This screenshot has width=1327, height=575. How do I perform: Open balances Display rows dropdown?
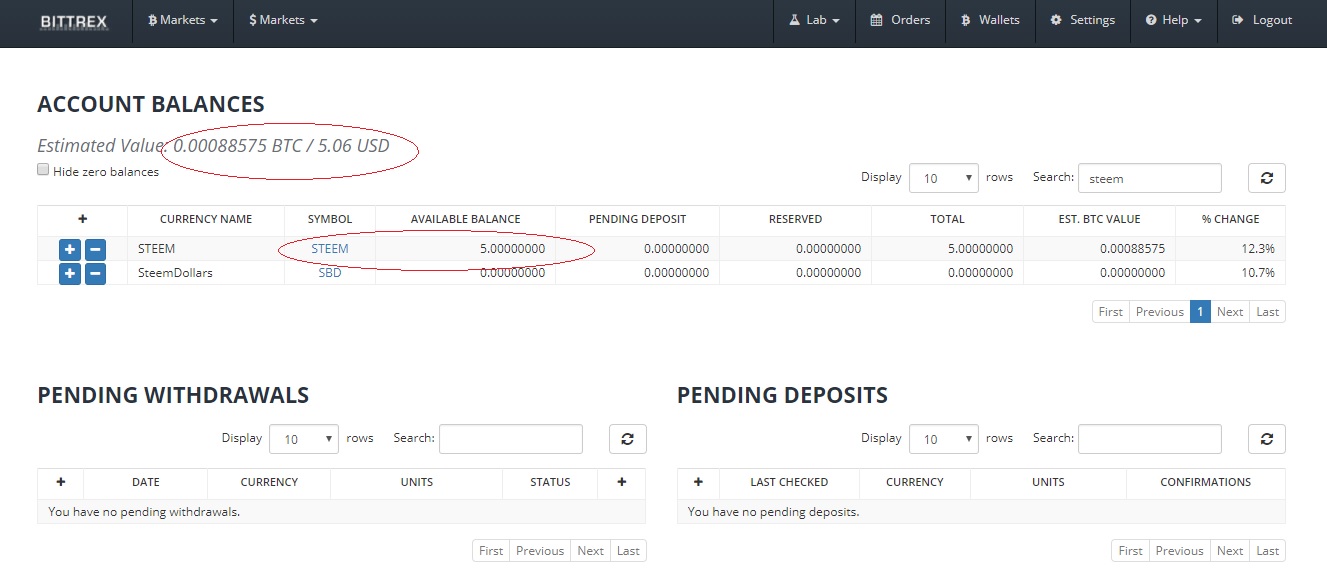tap(944, 178)
